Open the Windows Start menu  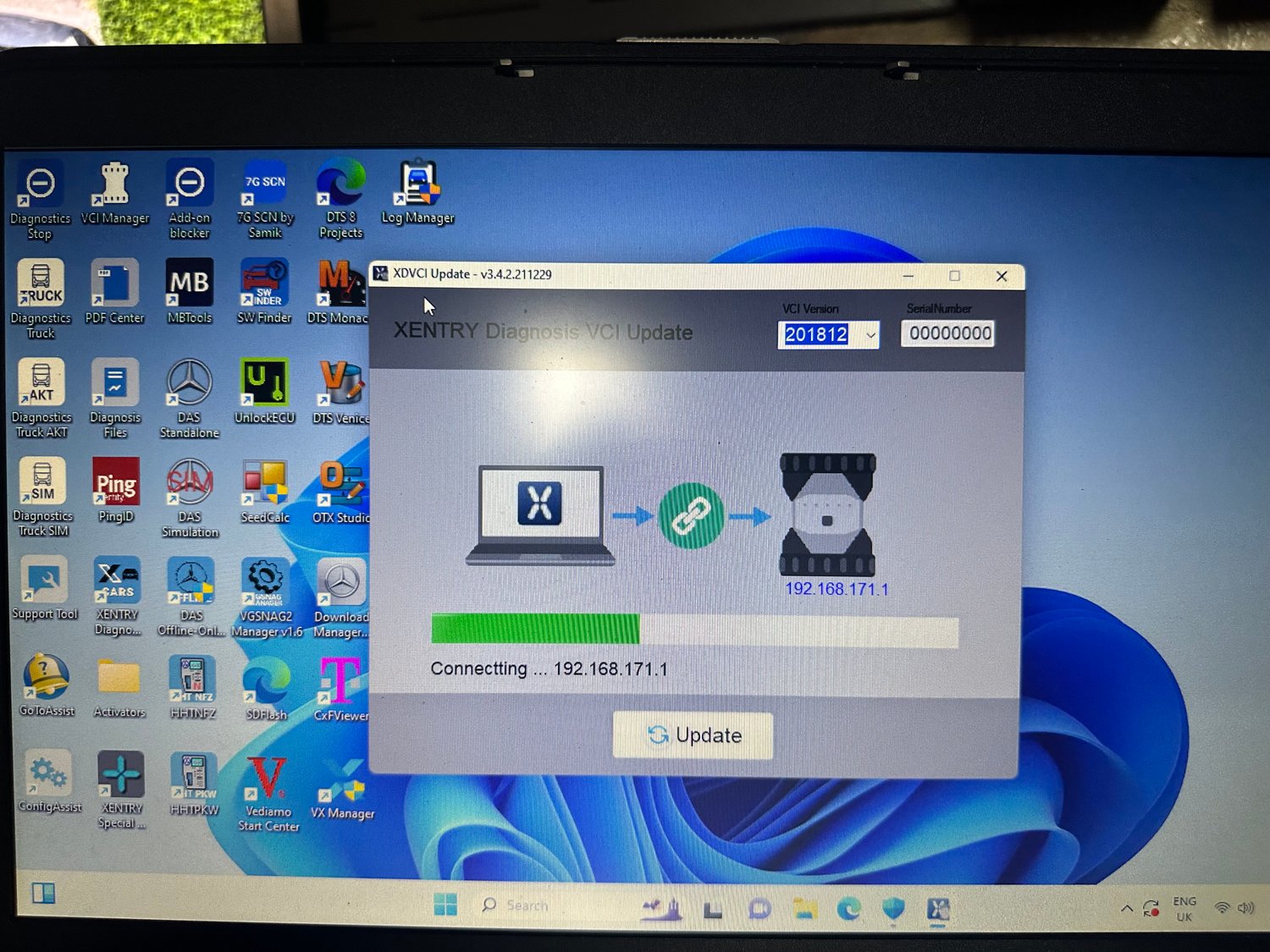pyautogui.click(x=445, y=905)
